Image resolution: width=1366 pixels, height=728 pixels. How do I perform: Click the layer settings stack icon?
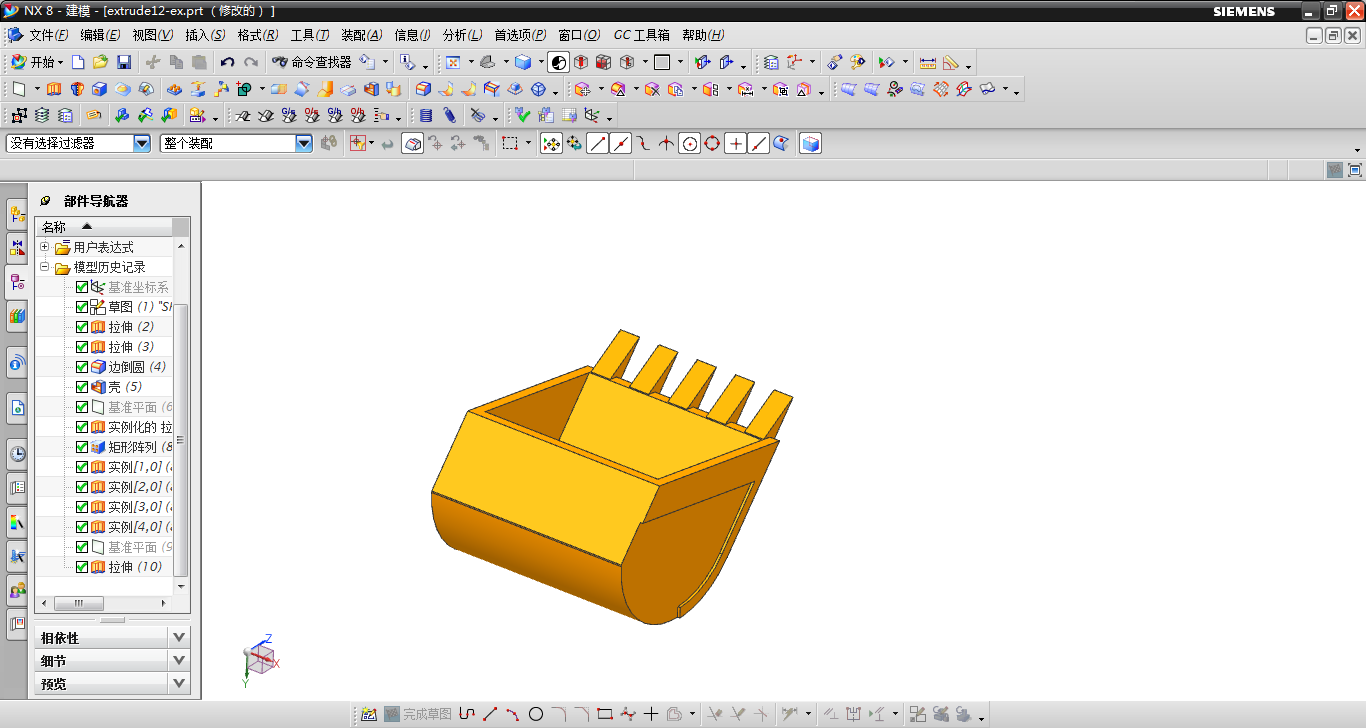tap(42, 115)
